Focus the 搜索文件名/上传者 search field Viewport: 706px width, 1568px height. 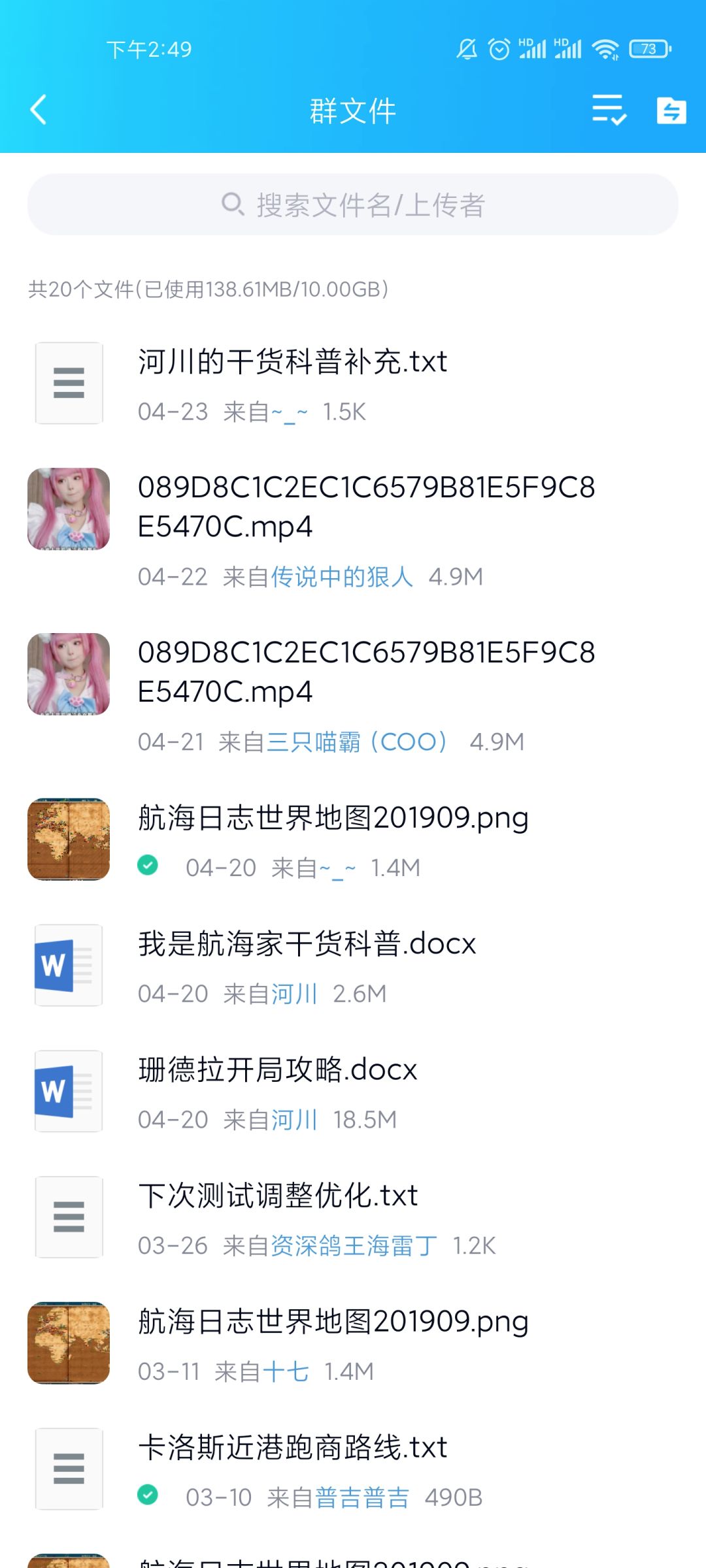click(x=353, y=204)
